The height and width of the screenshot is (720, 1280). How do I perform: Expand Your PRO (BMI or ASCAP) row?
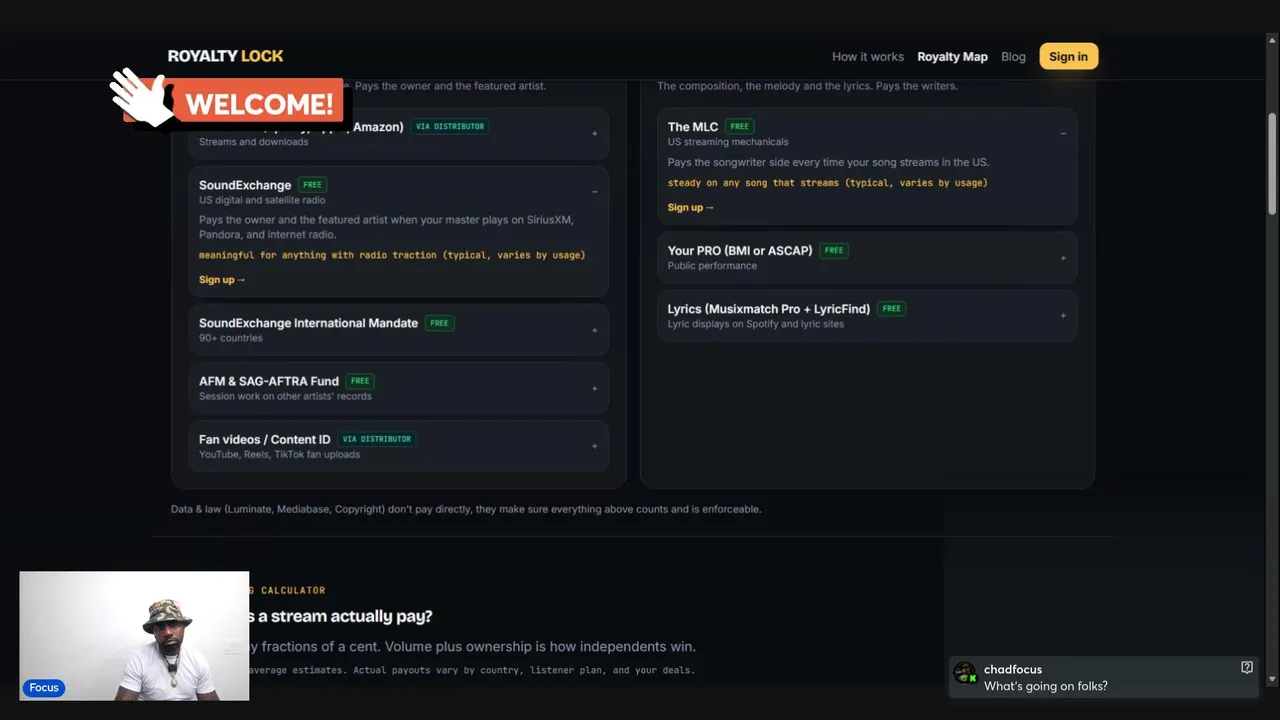[867, 257]
